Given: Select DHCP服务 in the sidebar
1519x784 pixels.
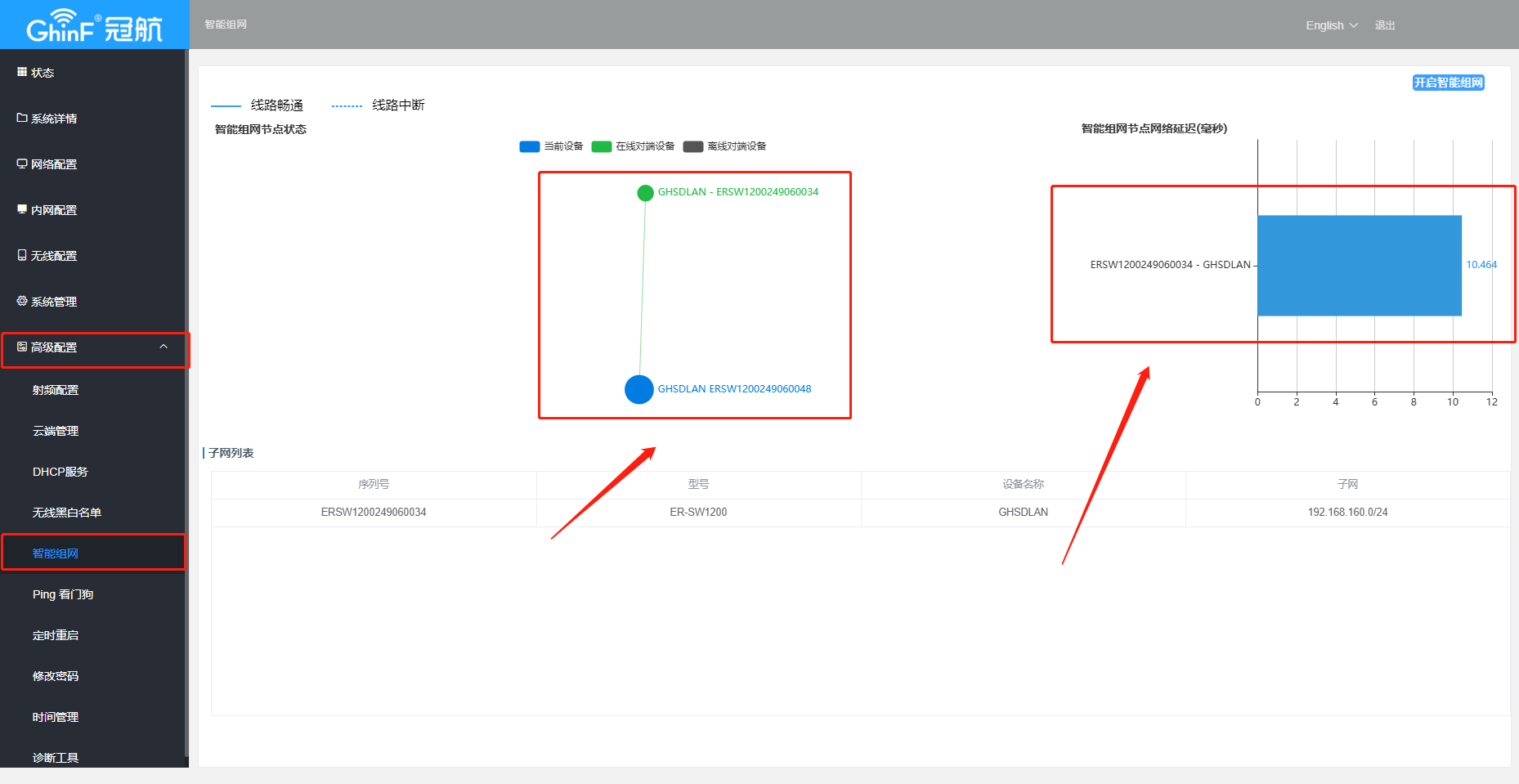Looking at the screenshot, I should point(60,472).
